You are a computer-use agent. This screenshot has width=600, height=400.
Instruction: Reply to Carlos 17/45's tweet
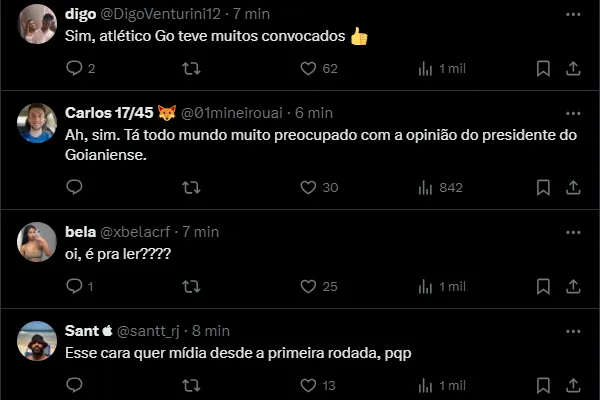tap(74, 187)
